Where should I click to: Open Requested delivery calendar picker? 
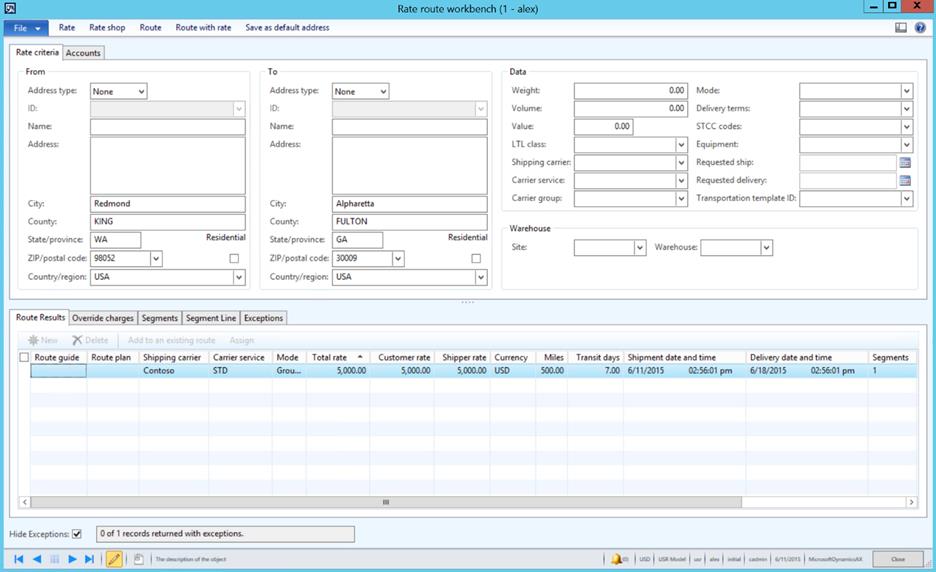coord(905,180)
